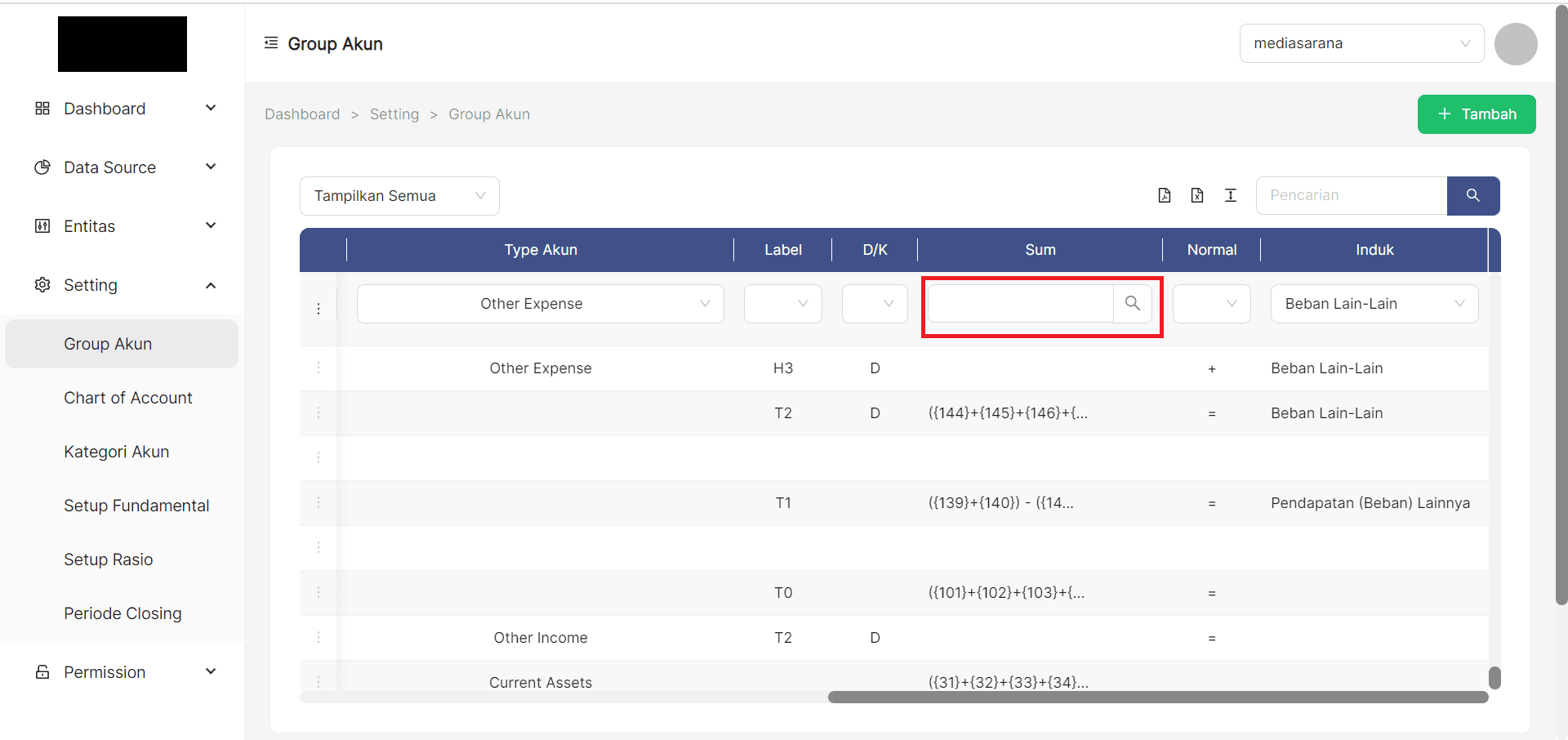Open Chart of Account menu item
The width and height of the screenshot is (1568, 740).
[128, 398]
